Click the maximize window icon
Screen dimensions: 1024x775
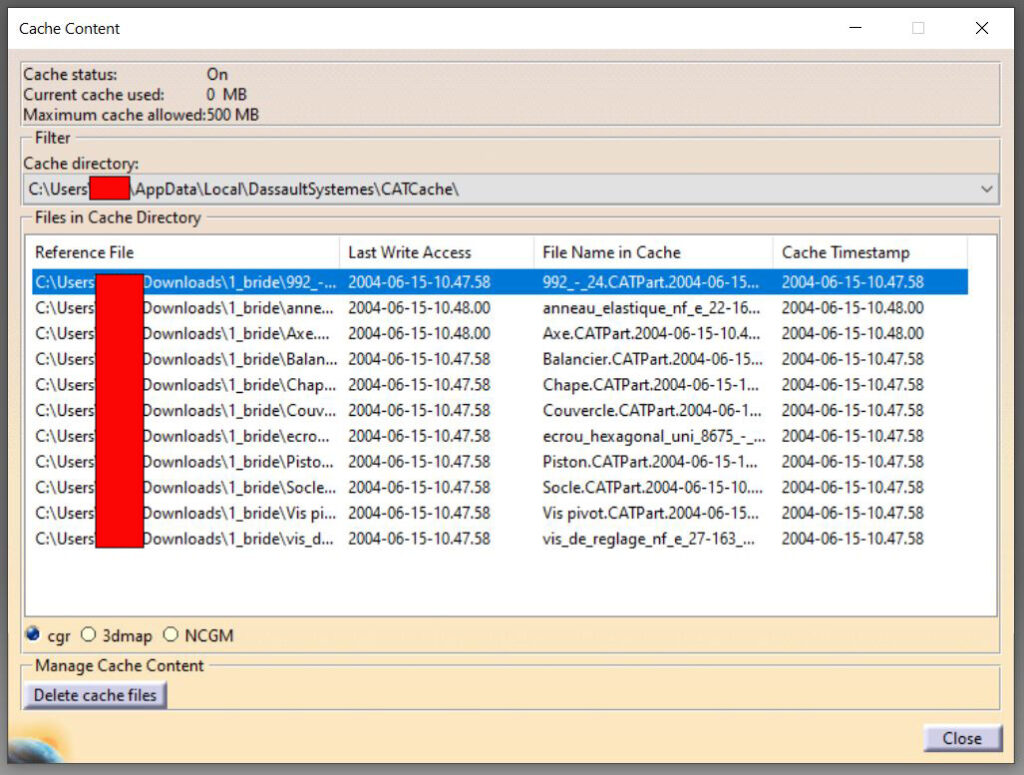pyautogui.click(x=918, y=28)
